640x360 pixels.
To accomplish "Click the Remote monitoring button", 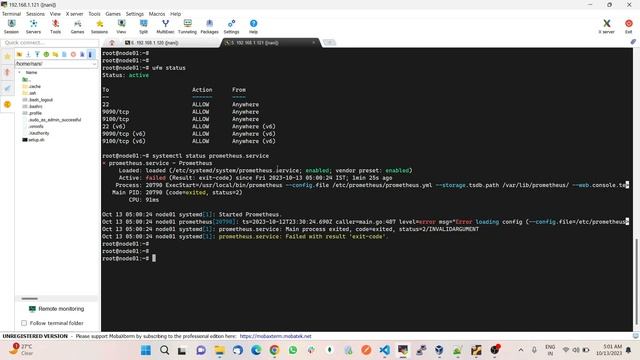I will (57, 309).
